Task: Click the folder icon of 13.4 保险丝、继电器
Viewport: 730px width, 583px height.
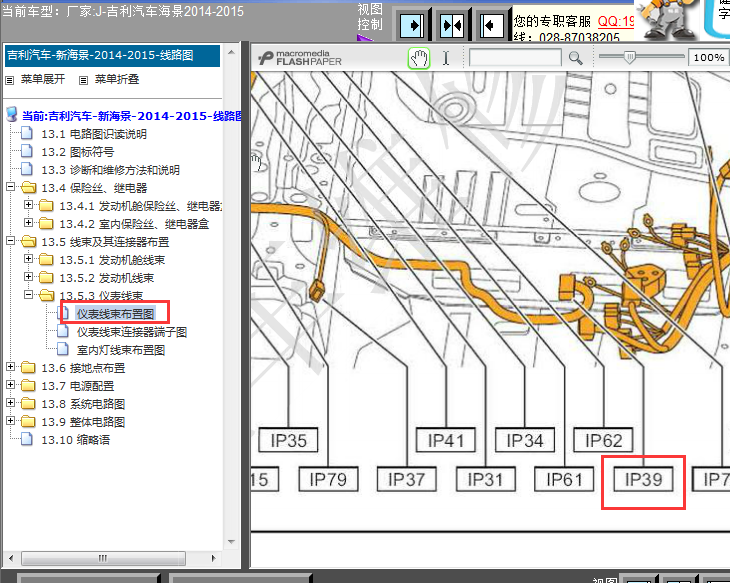Action: (x=28, y=187)
